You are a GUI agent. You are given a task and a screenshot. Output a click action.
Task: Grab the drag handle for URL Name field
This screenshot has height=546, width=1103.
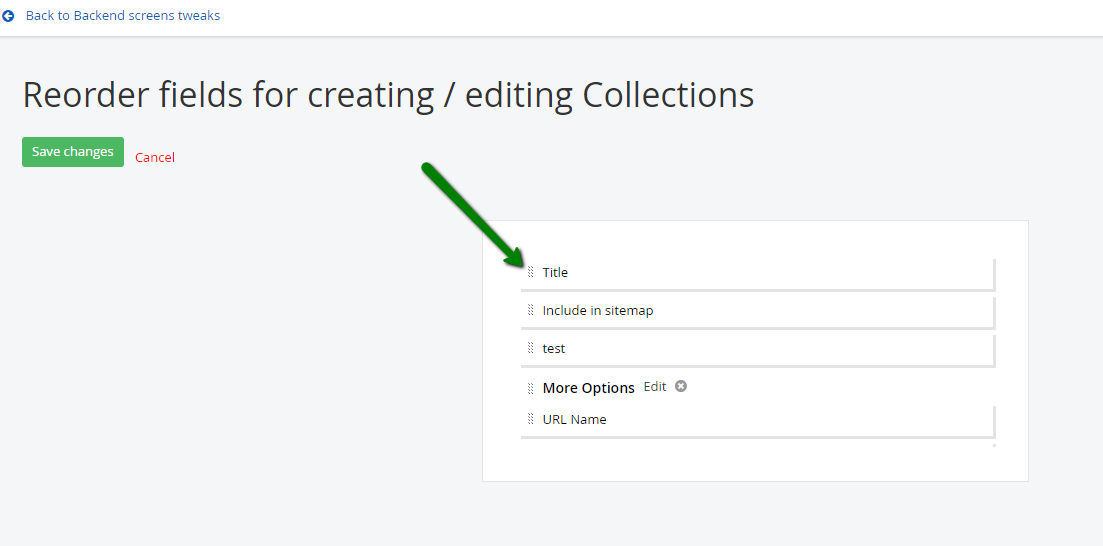tap(531, 419)
